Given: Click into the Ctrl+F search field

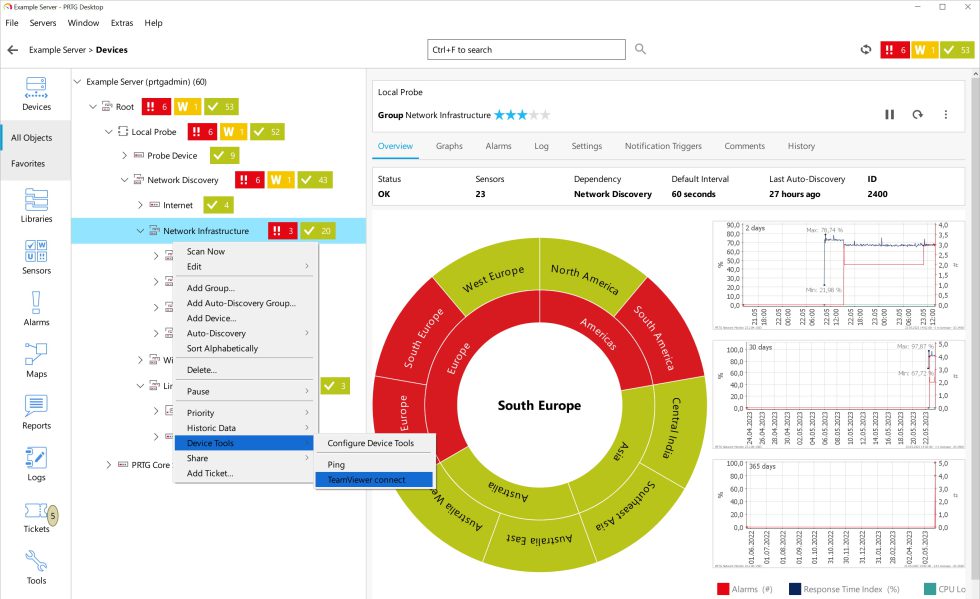Looking at the screenshot, I should click(x=526, y=49).
